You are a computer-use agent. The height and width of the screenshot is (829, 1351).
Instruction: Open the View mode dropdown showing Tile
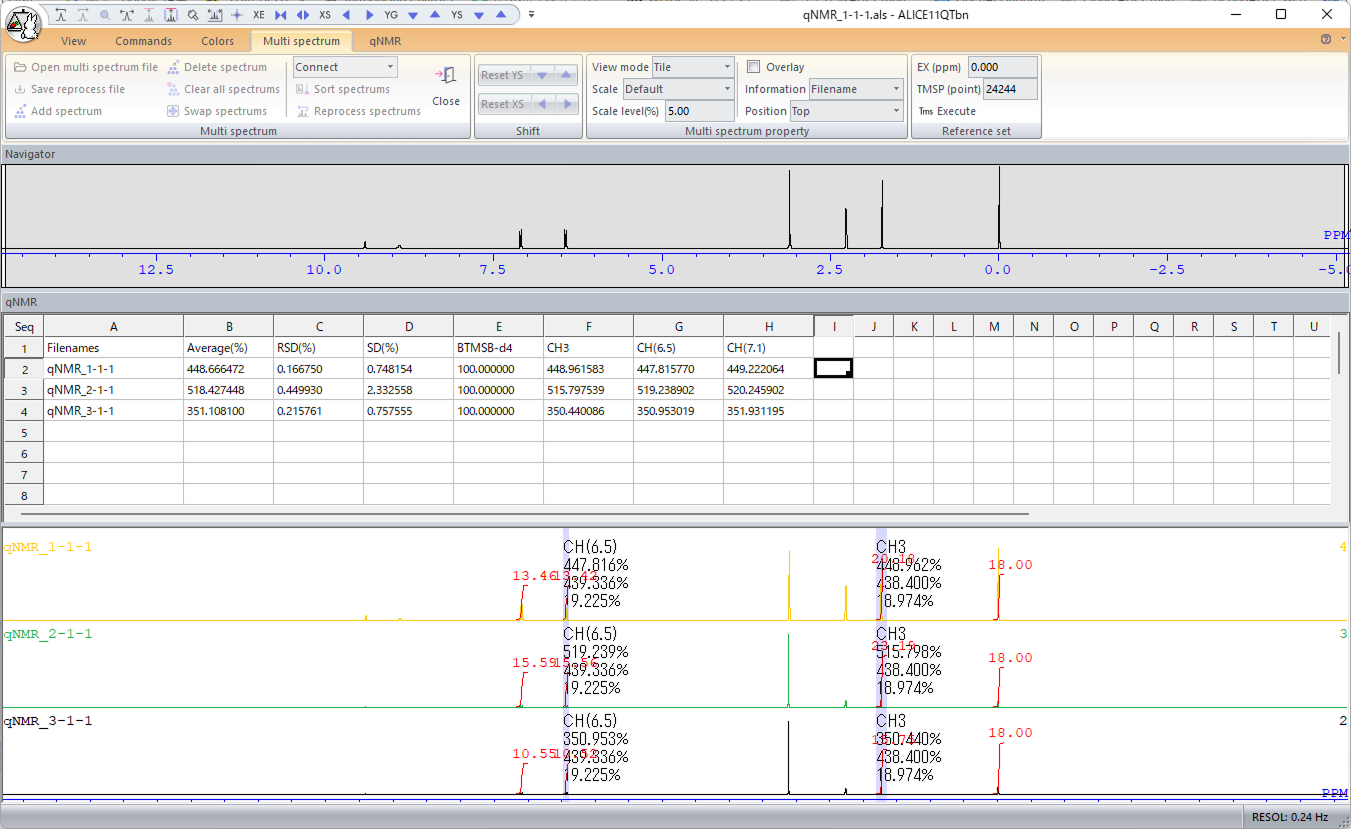point(693,67)
